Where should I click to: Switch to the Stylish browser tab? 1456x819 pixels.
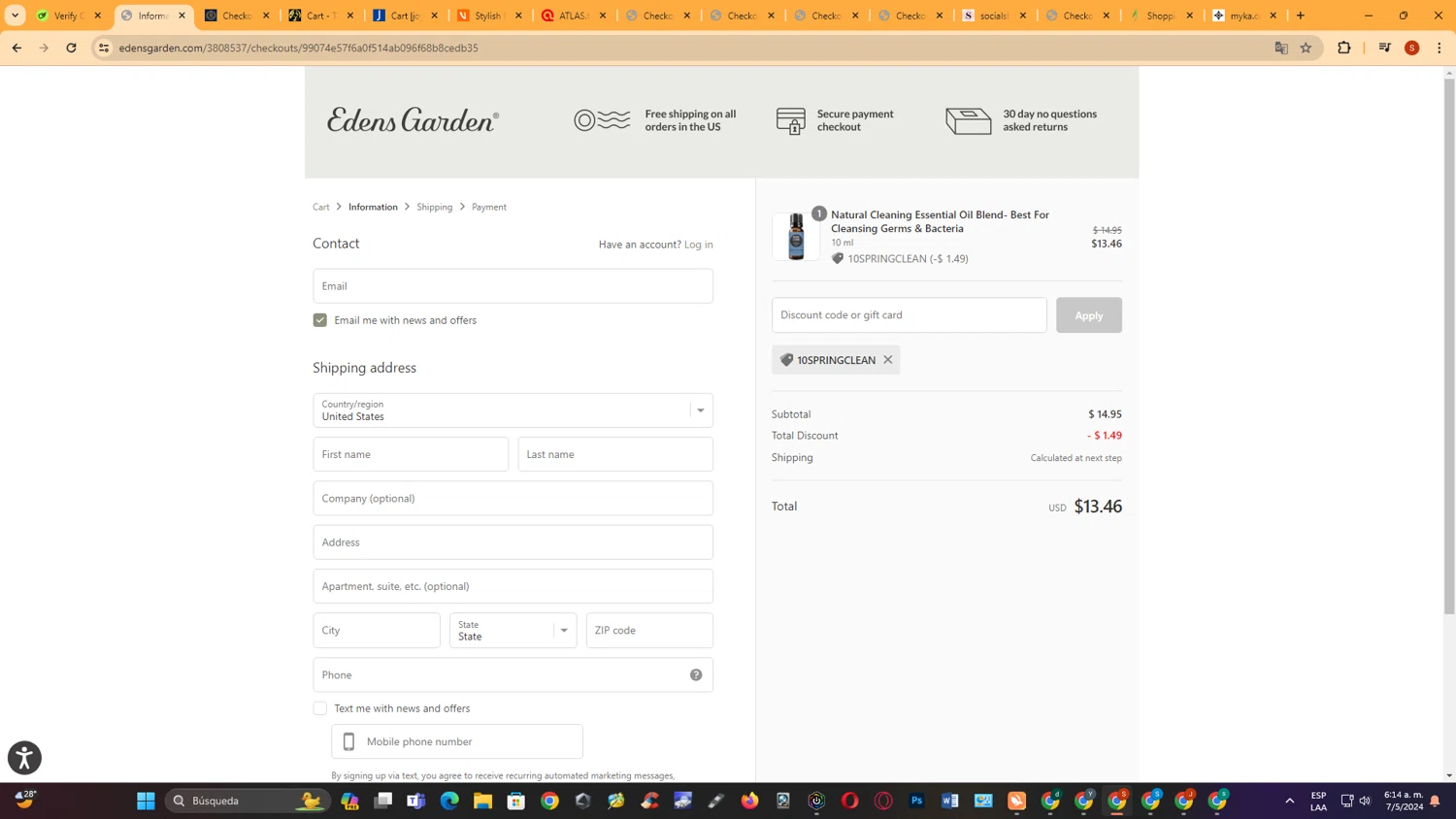490,16
